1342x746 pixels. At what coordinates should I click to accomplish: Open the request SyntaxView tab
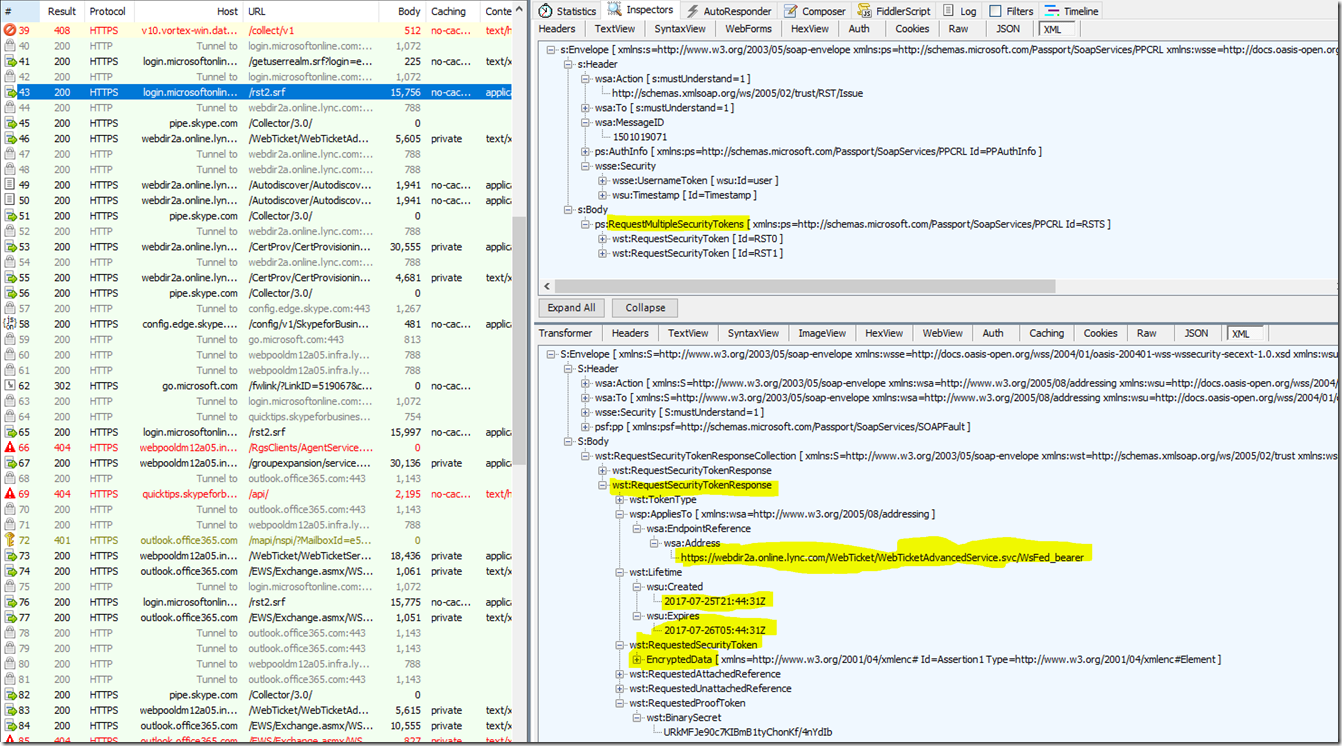tap(680, 29)
